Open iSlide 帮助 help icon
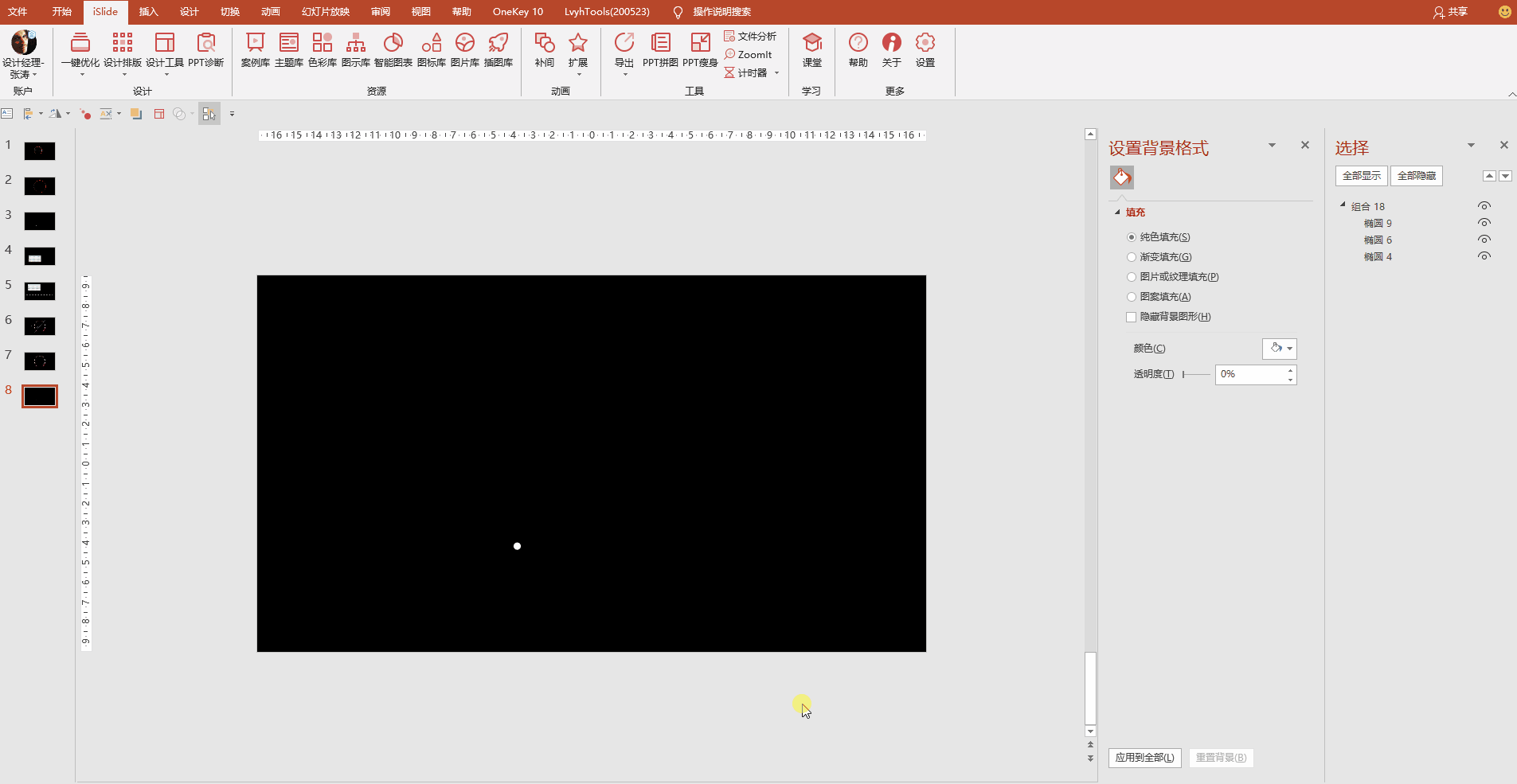Viewport: 1517px width, 784px height. pos(858,49)
